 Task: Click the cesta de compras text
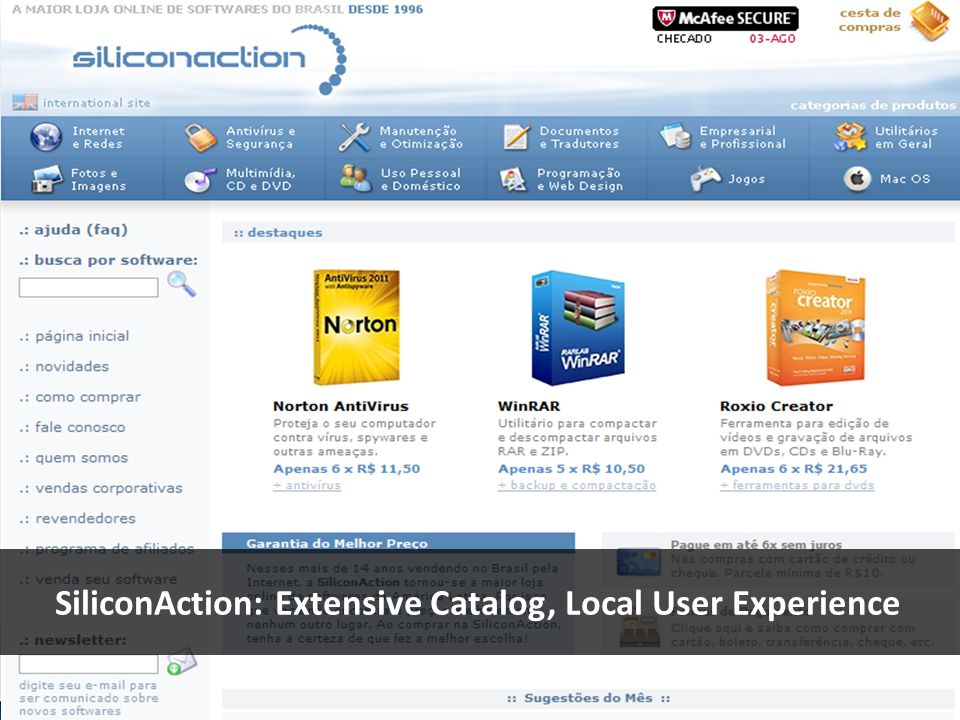click(869, 20)
